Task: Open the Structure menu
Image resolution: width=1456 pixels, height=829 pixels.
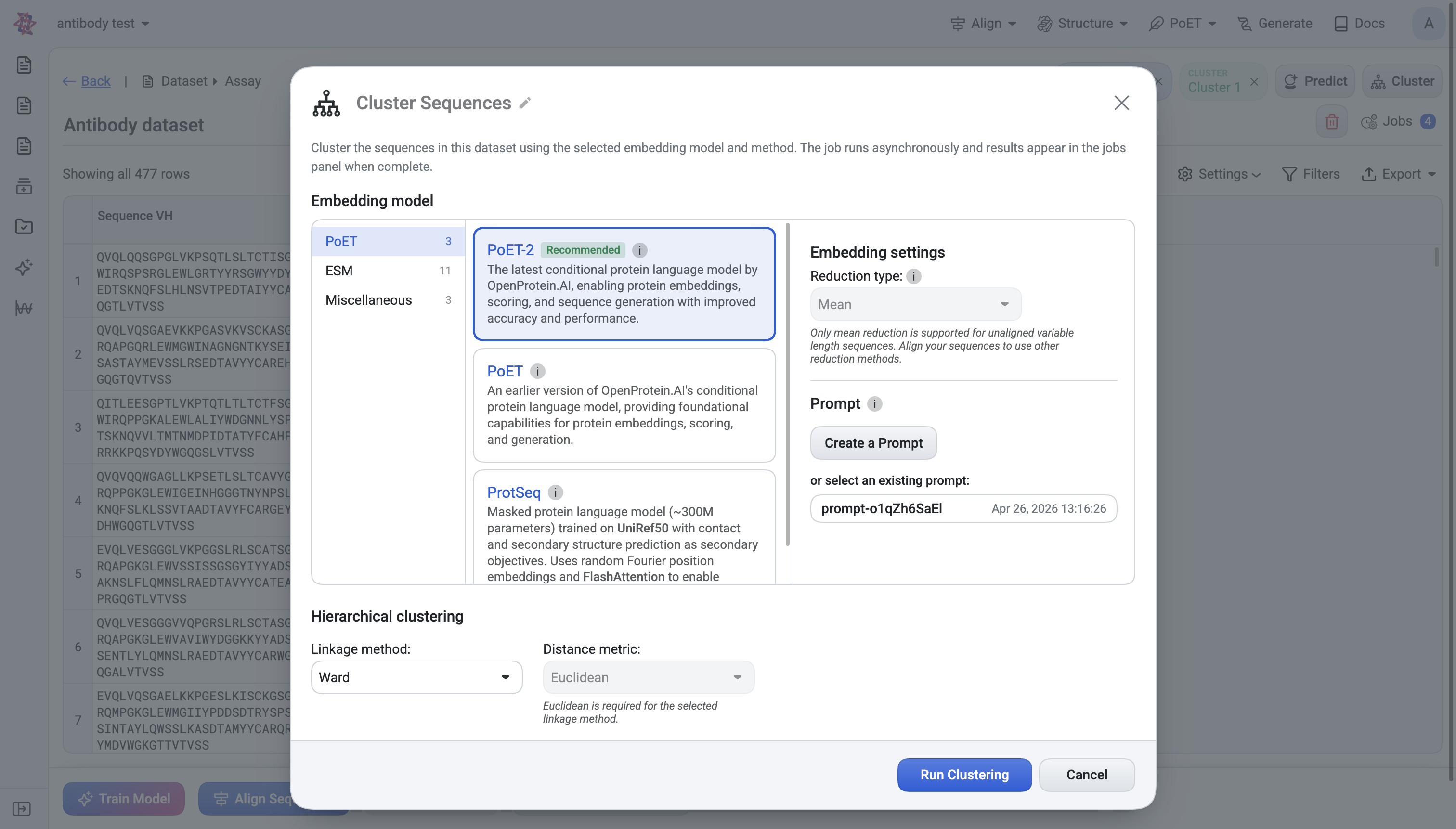Action: tap(1082, 23)
